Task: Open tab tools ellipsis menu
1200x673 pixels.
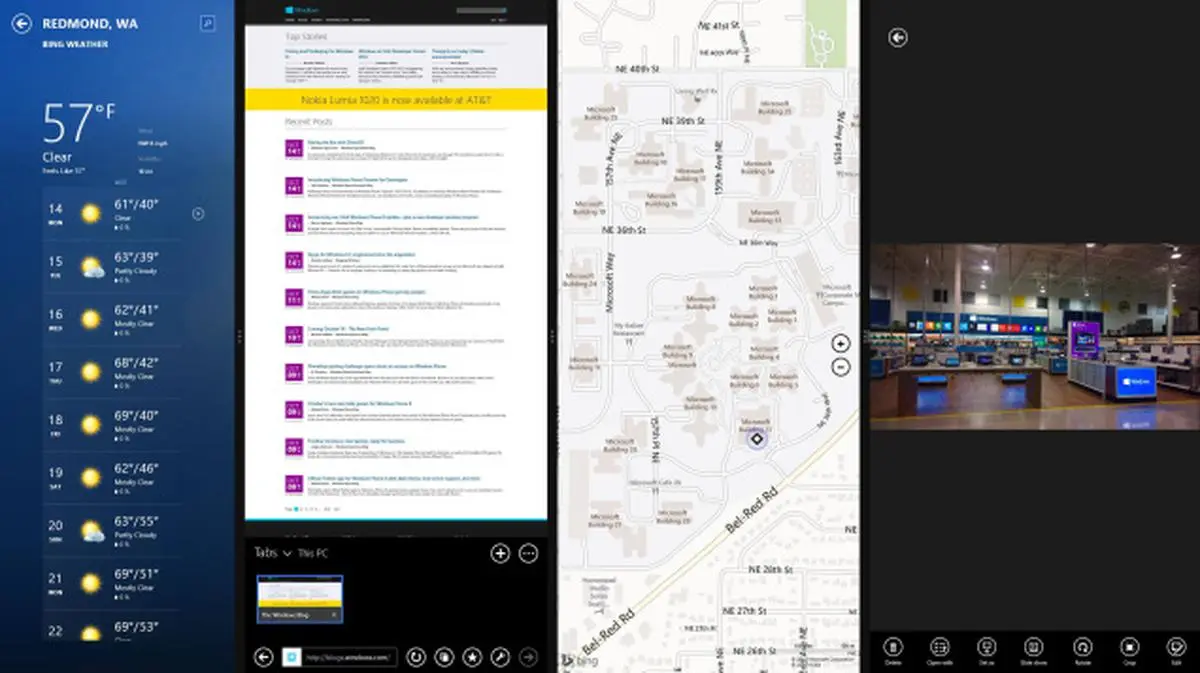Action: tap(529, 553)
